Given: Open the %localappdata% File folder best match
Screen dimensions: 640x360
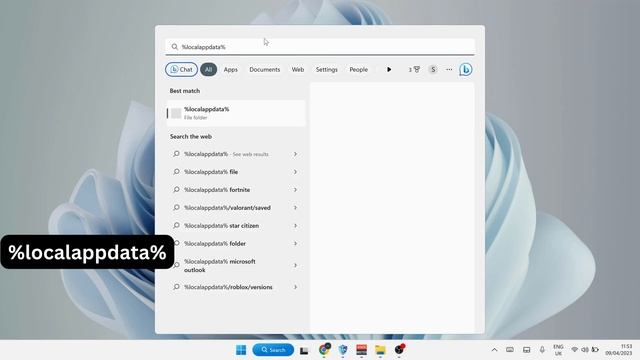Looking at the screenshot, I should point(236,113).
